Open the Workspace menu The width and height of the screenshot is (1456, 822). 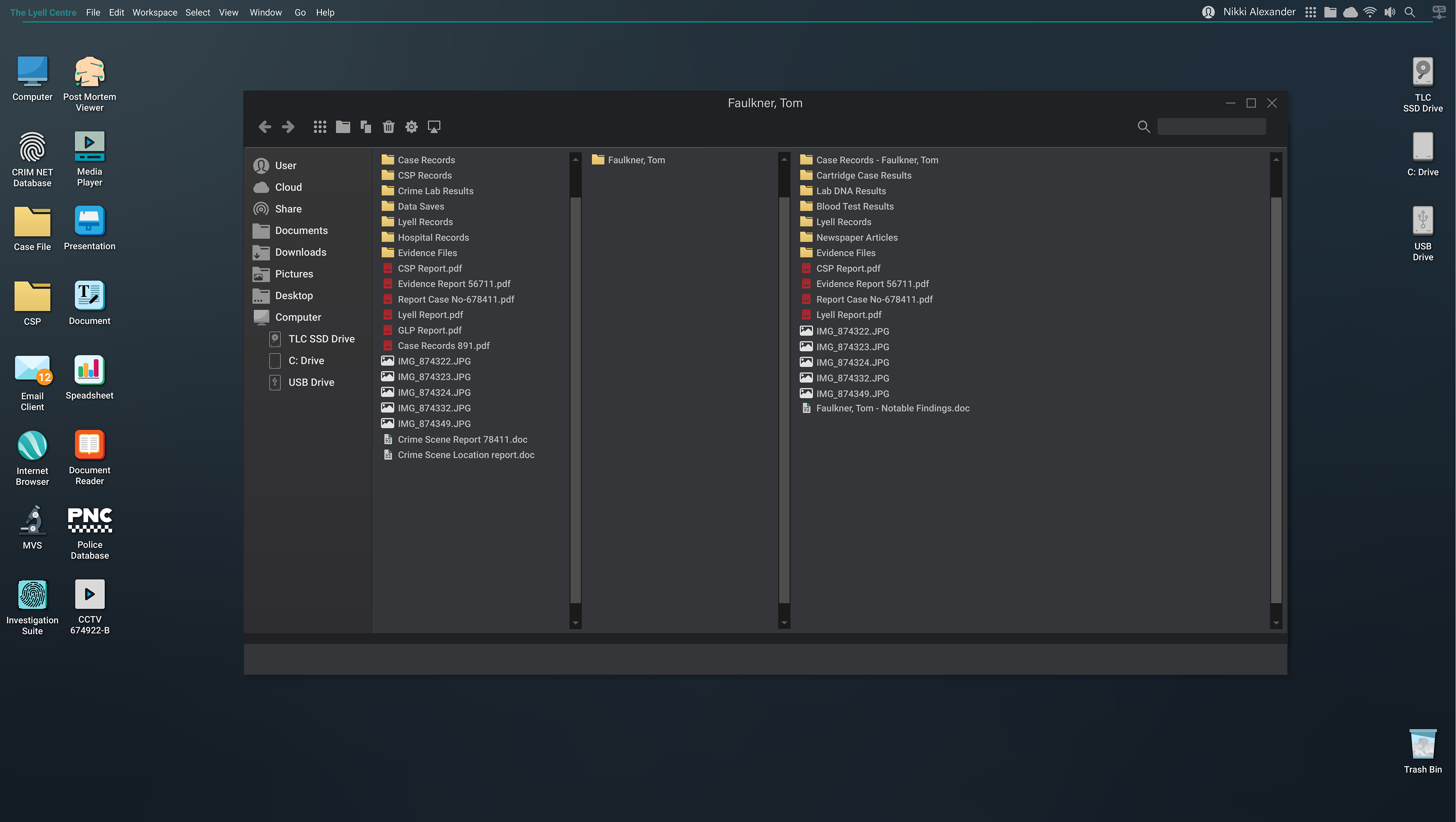pyautogui.click(x=155, y=13)
